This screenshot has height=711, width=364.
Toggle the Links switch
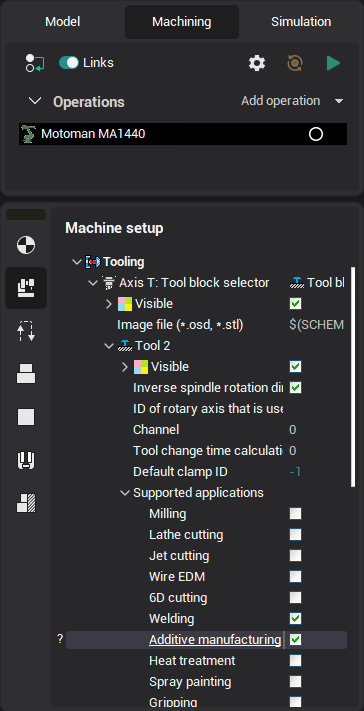(69, 63)
